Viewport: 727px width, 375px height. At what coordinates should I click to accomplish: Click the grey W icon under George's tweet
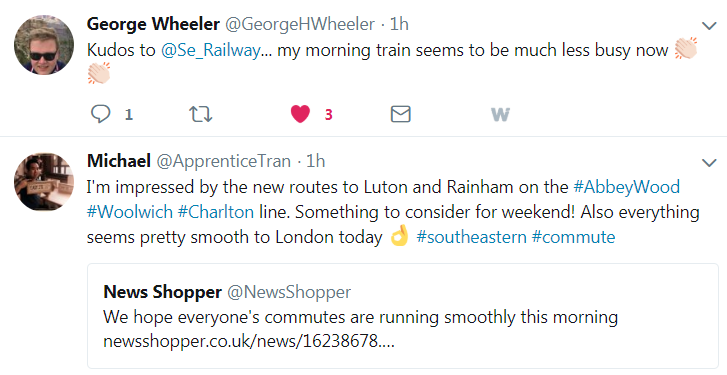(500, 114)
